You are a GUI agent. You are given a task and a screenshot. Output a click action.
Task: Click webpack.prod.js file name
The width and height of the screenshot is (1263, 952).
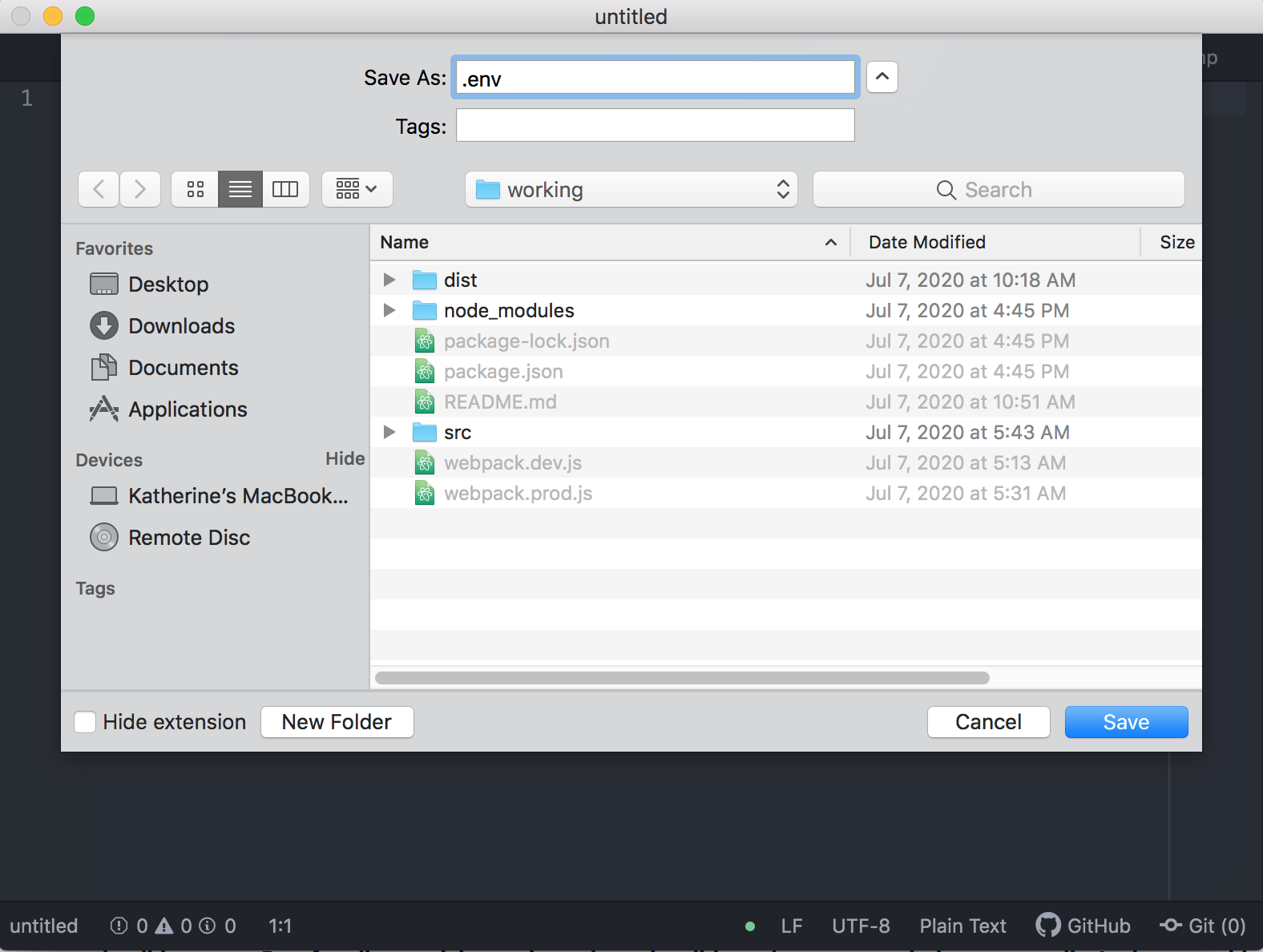518,494
